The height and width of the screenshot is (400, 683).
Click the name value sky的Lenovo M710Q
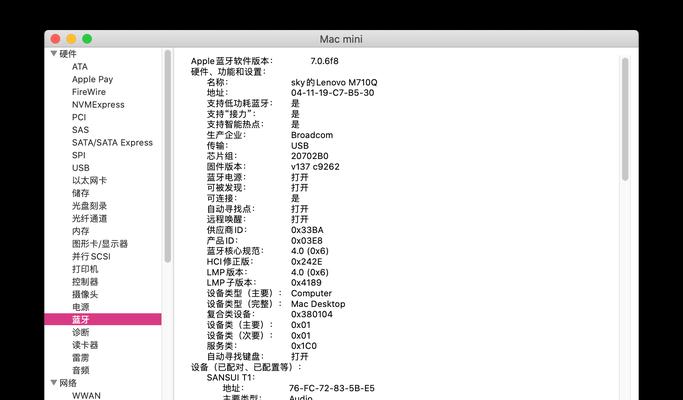click(334, 82)
